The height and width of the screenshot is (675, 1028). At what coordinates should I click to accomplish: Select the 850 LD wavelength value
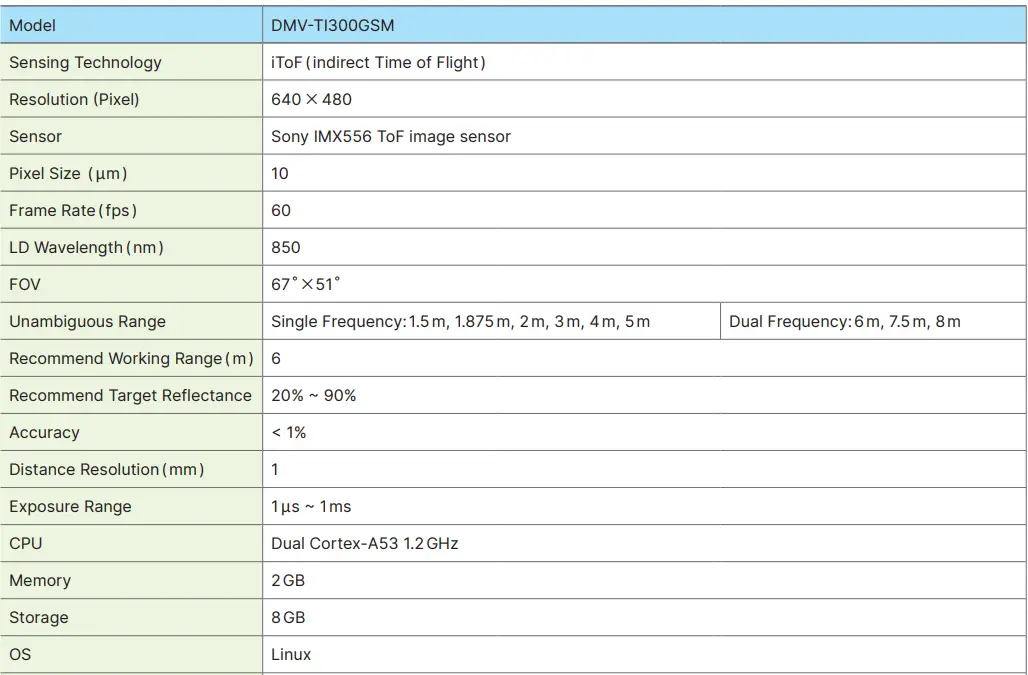tap(285, 247)
